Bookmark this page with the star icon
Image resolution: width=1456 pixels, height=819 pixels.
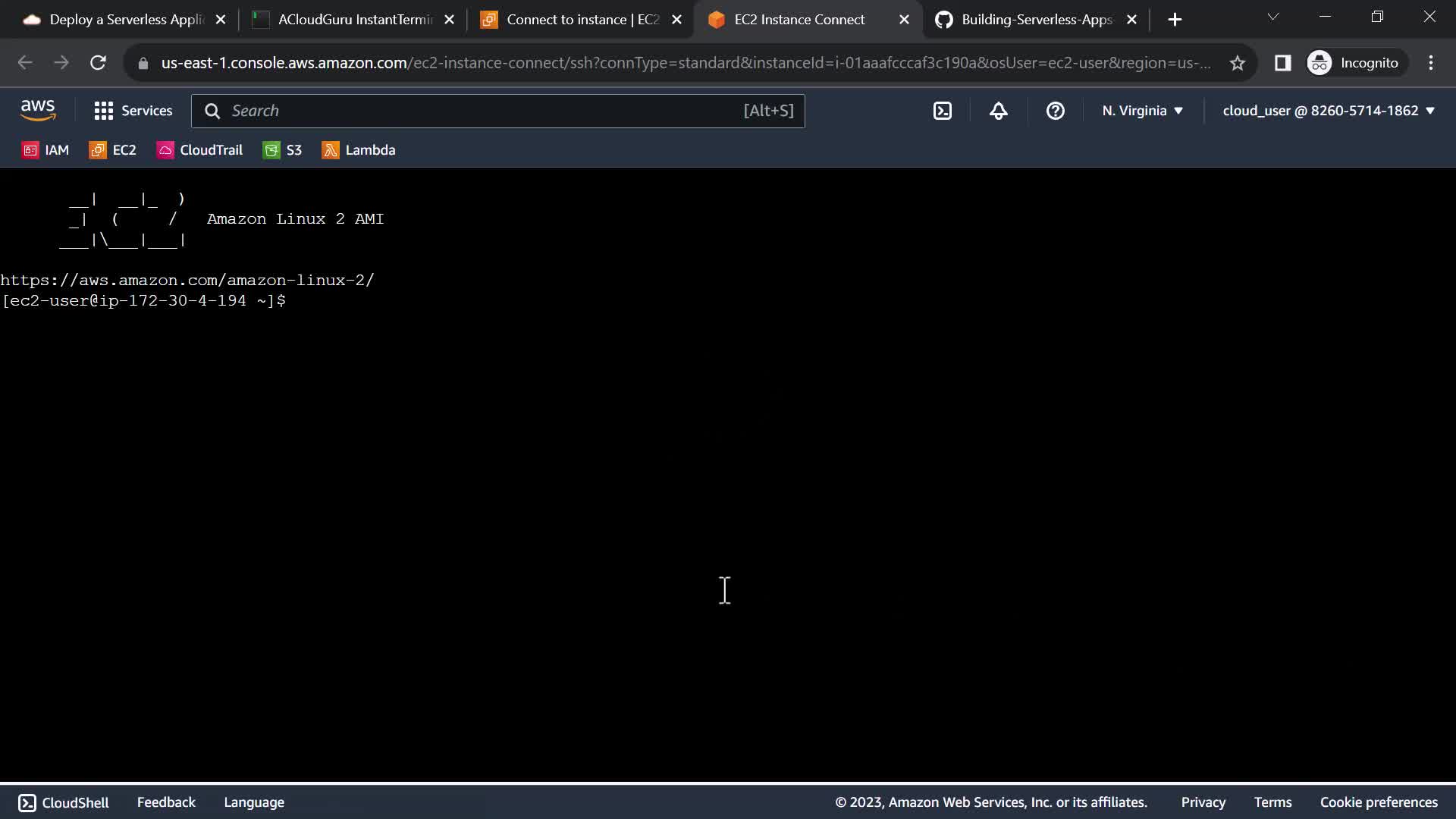click(x=1237, y=63)
